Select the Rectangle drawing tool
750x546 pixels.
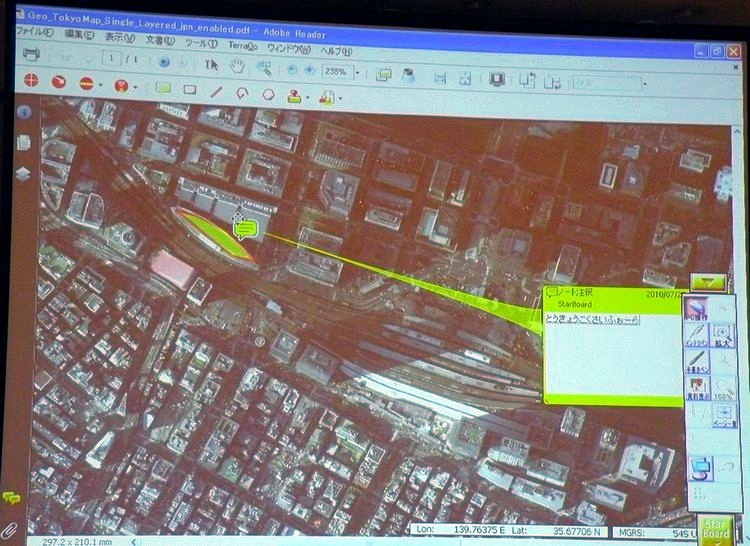190,89
